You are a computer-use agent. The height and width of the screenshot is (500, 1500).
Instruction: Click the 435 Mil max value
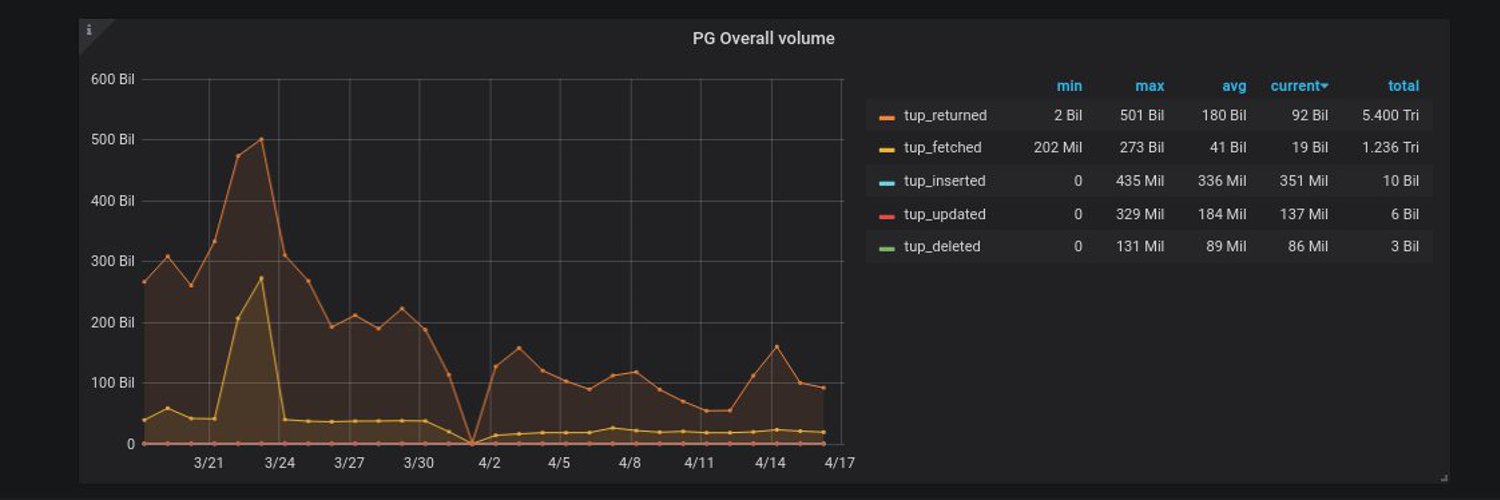pyautogui.click(x=1140, y=181)
